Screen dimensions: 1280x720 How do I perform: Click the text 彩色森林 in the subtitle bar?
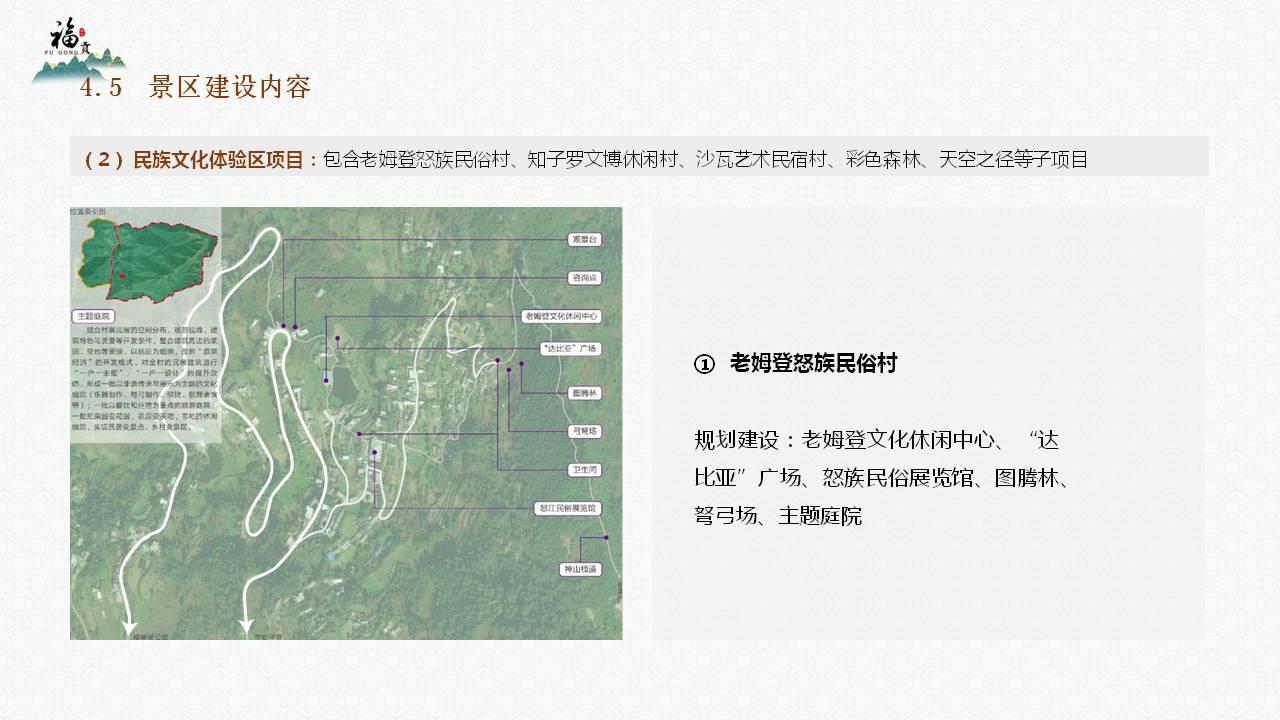coord(884,159)
